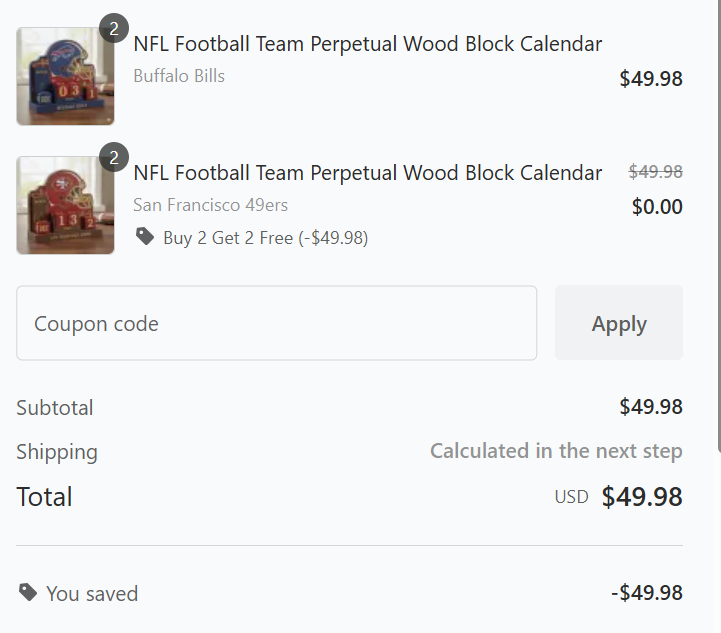Click the Subtotal label
721x633 pixels.
55,408
